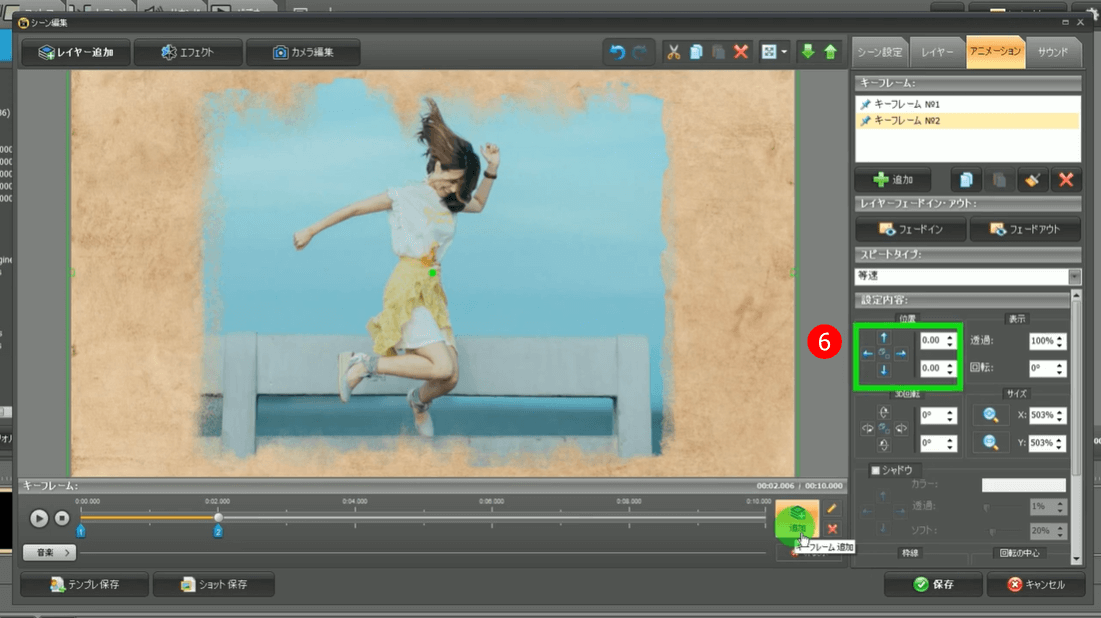Expand the 音楽 track button
This screenshot has width=1101, height=618.
pos(49,552)
